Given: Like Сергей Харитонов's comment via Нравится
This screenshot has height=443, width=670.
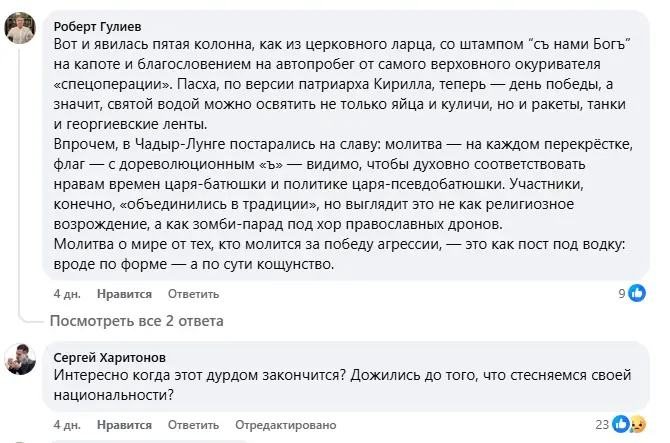Looking at the screenshot, I should [x=124, y=425].
